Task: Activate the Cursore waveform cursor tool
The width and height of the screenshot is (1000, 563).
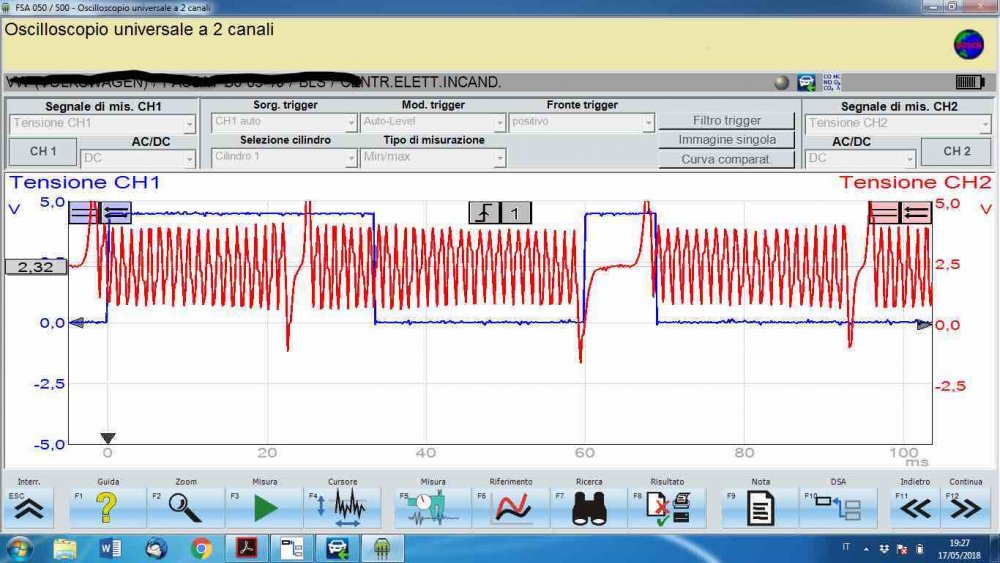Action: coord(342,508)
